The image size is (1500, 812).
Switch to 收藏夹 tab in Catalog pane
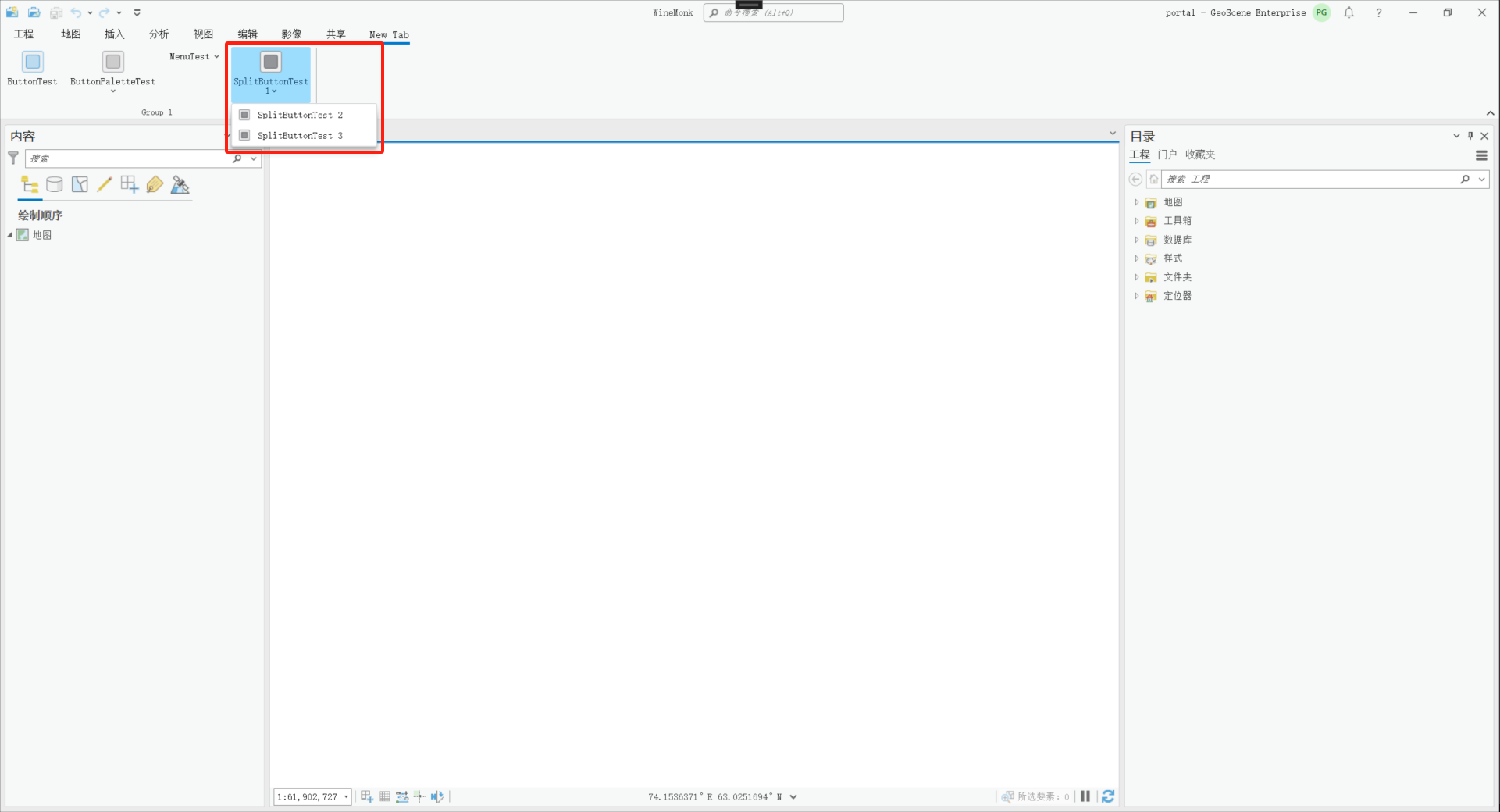tap(1200, 155)
